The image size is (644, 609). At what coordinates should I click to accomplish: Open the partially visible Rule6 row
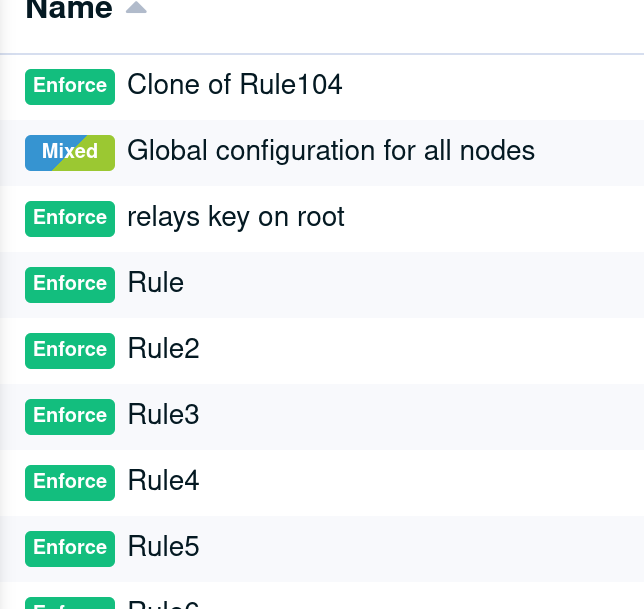click(163, 604)
